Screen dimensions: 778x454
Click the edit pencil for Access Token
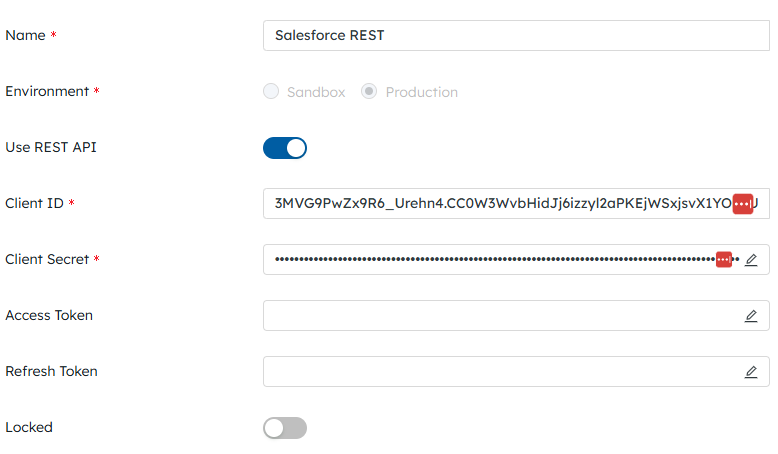(x=751, y=316)
